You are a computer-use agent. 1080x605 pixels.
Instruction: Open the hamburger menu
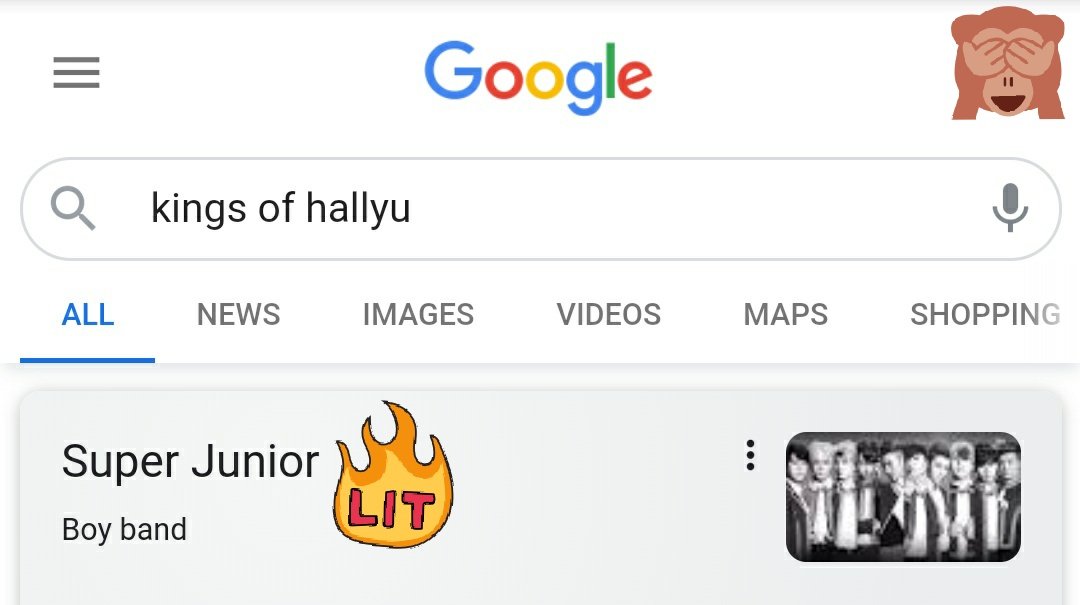click(x=76, y=73)
